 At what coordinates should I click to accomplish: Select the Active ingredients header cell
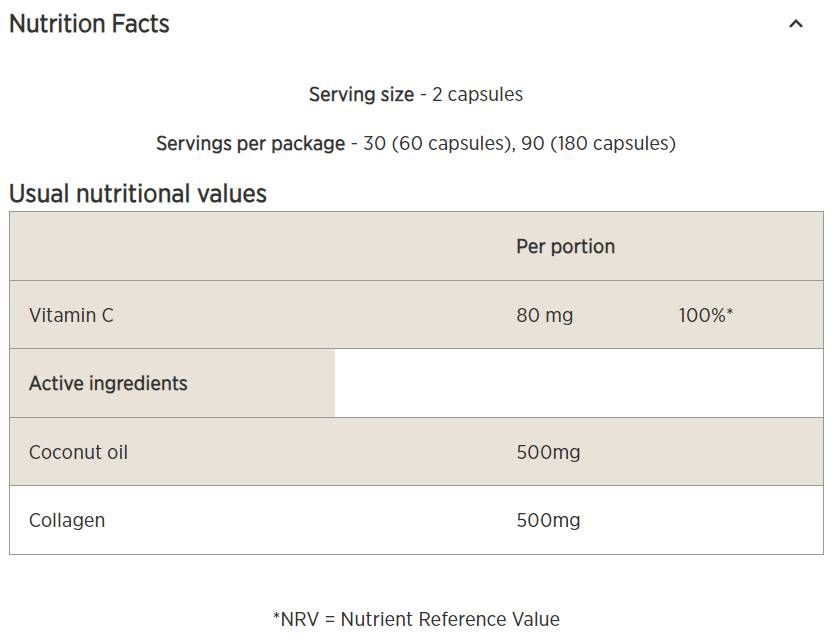point(107,383)
